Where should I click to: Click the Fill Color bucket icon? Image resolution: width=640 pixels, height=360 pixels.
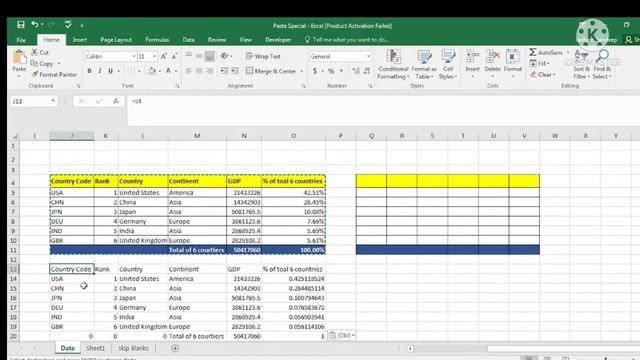pos(152,71)
